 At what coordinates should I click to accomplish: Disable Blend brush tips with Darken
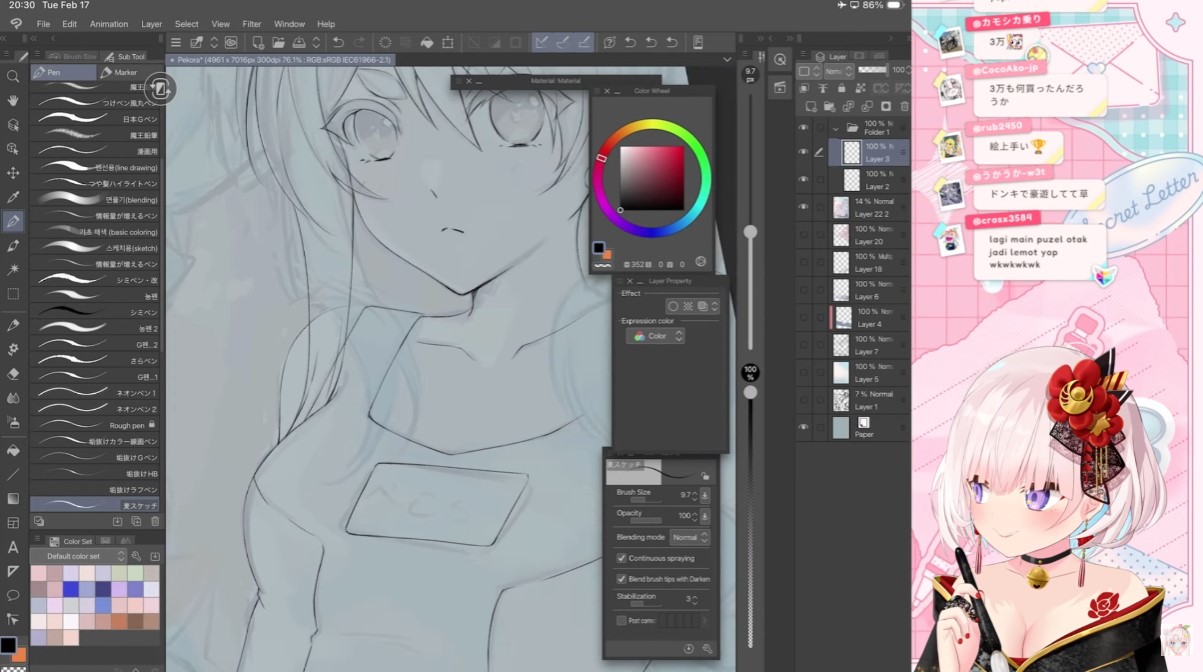621,579
